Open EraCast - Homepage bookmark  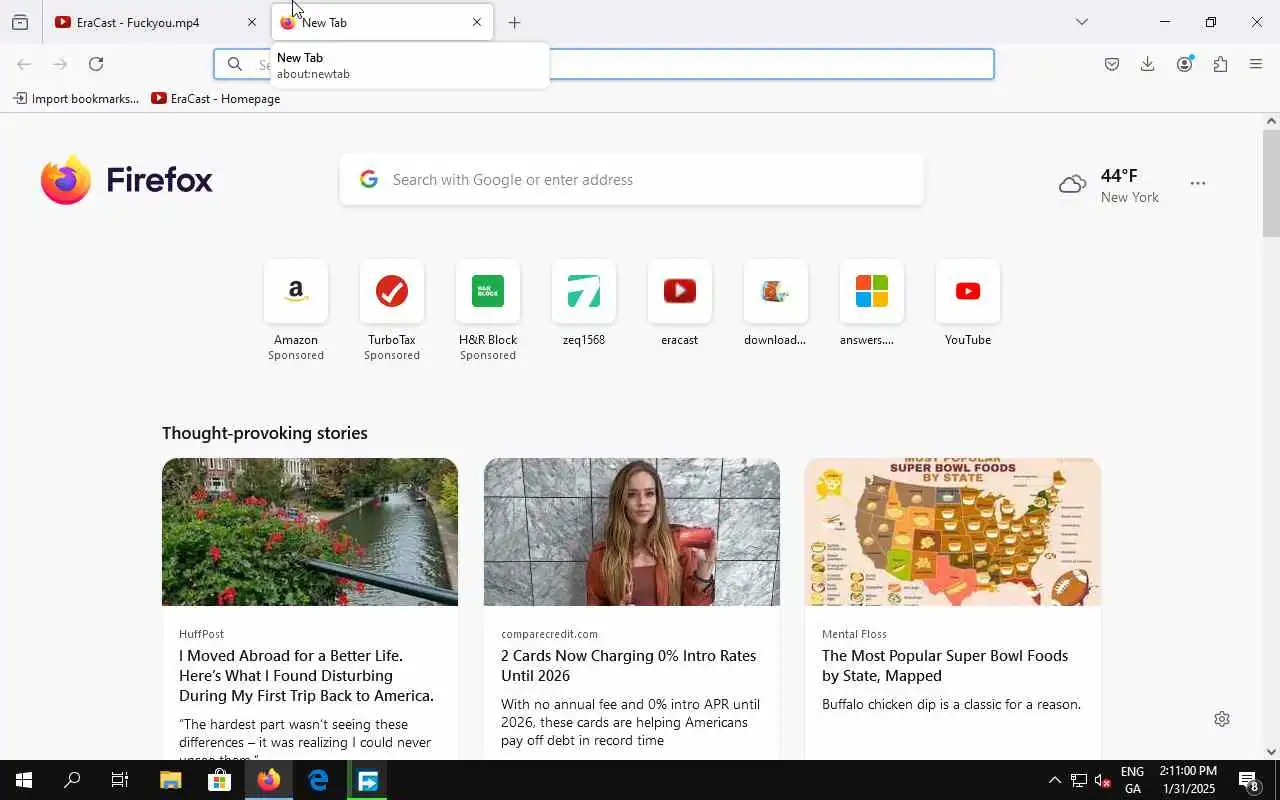tap(216, 99)
